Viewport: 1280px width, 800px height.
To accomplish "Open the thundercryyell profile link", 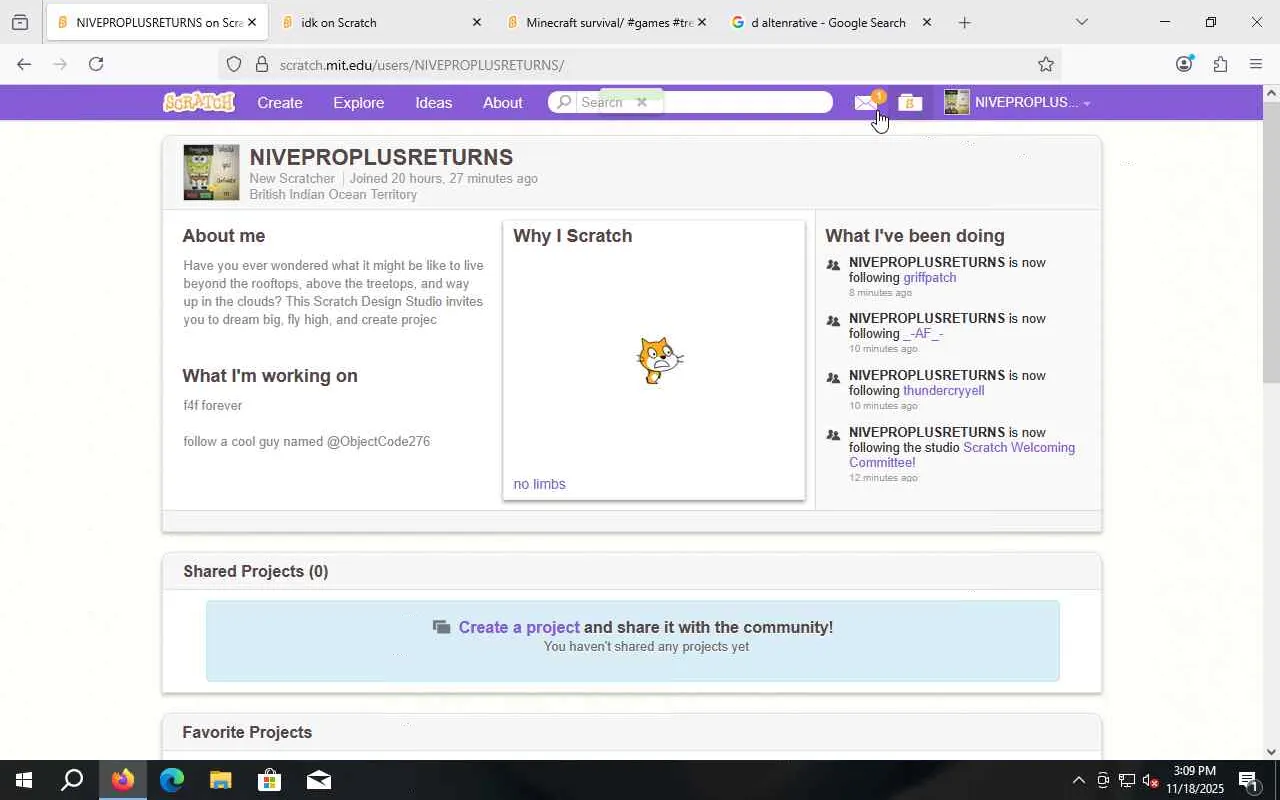I will (x=944, y=391).
